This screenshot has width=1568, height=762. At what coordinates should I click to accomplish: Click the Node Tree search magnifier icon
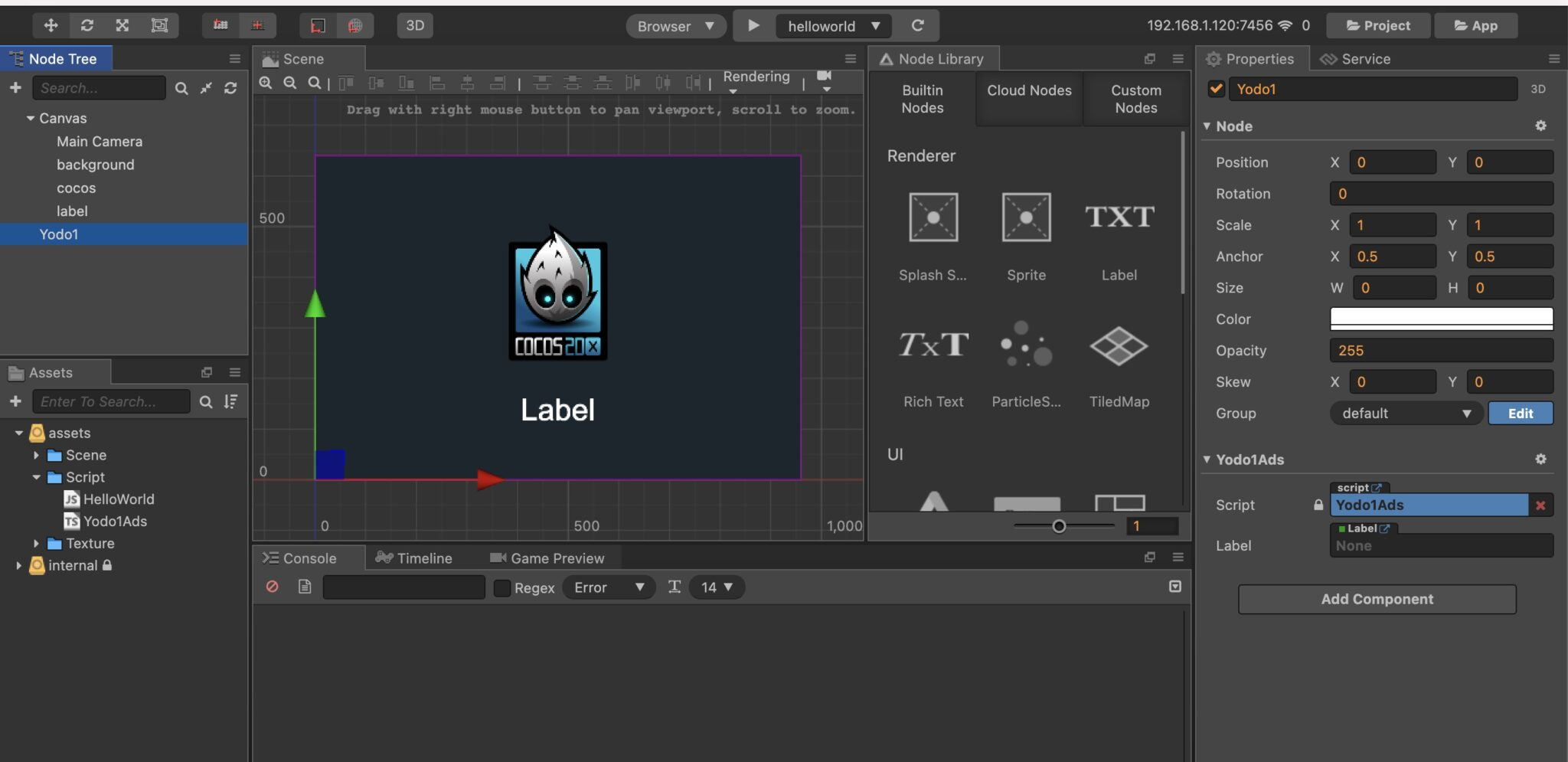coord(181,88)
